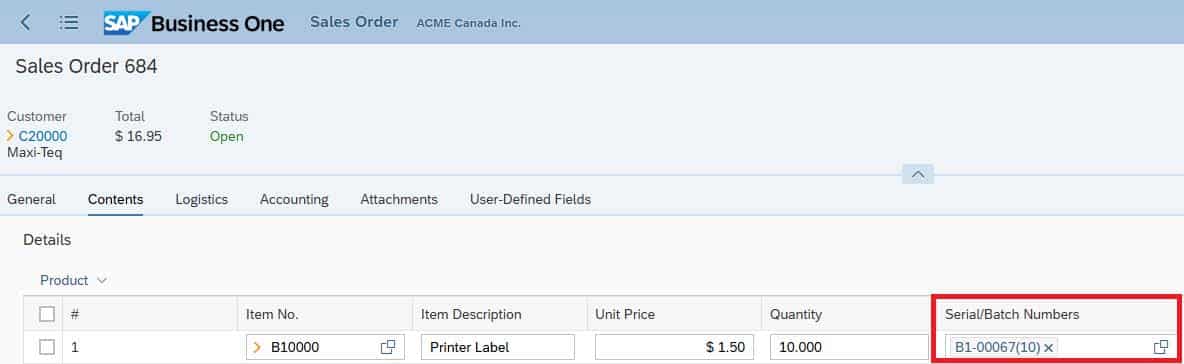Tick the checkbox for row 1

(x=47, y=347)
